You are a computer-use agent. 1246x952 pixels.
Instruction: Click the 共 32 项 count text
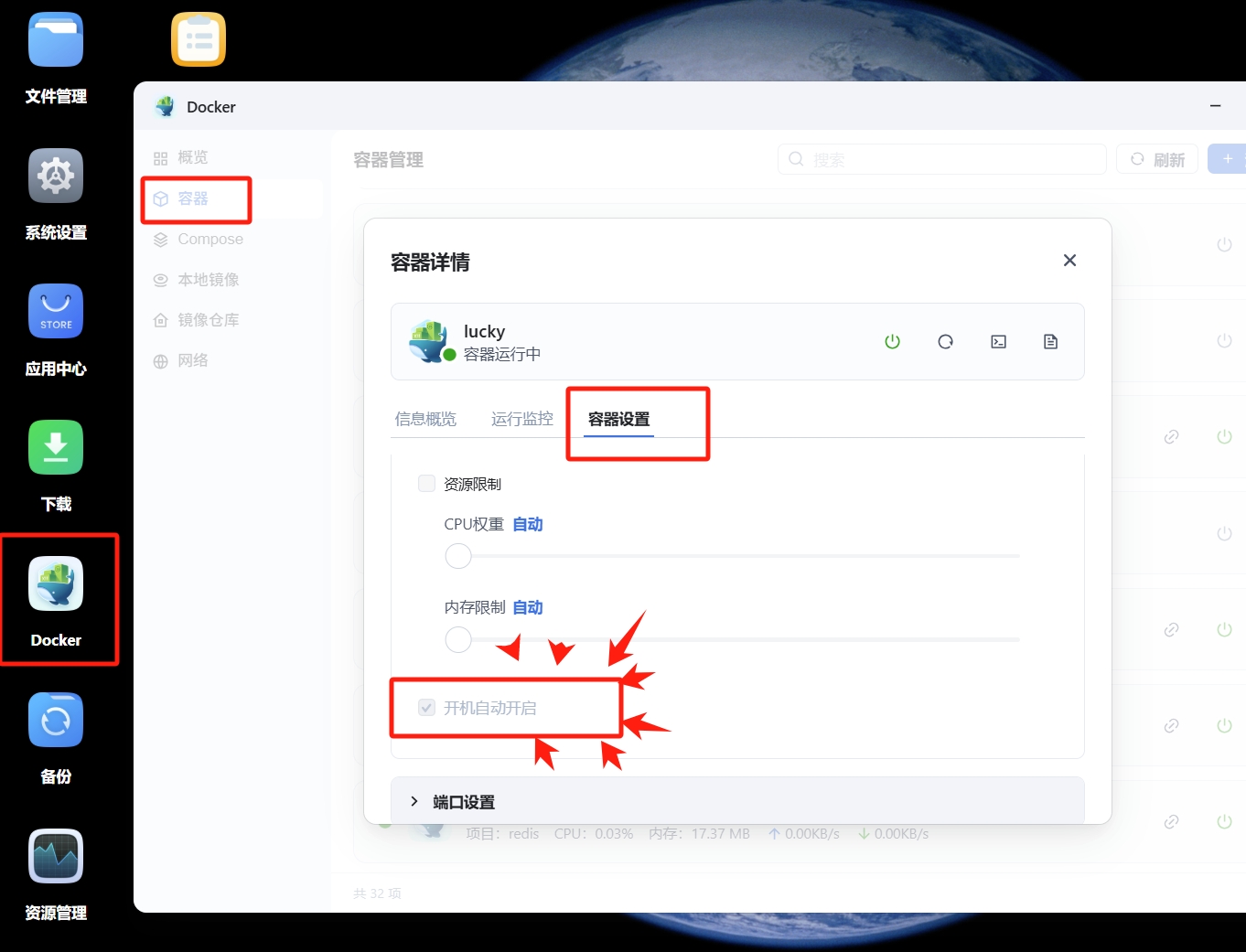point(377,893)
